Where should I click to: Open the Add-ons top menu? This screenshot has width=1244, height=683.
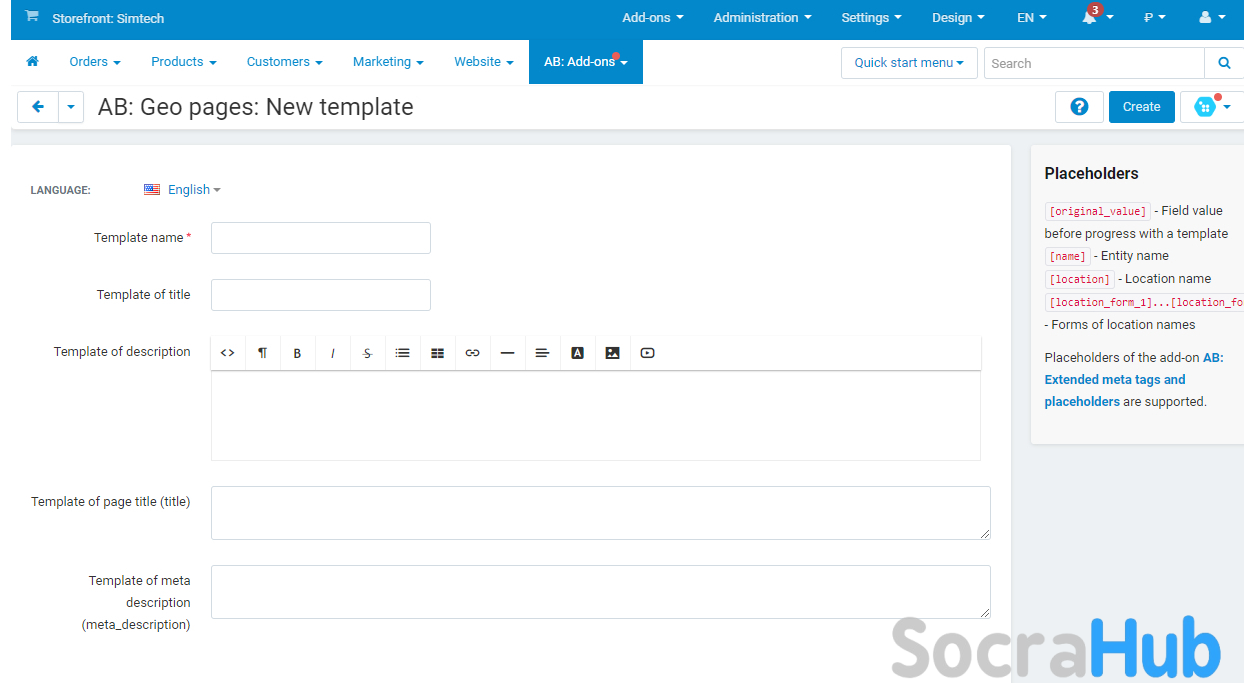(x=653, y=18)
